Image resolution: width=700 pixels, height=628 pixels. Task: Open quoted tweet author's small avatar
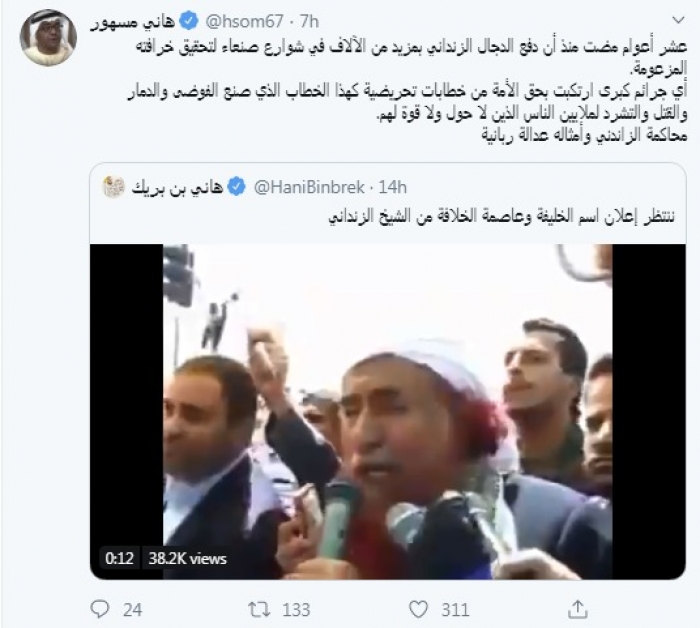pos(113,187)
